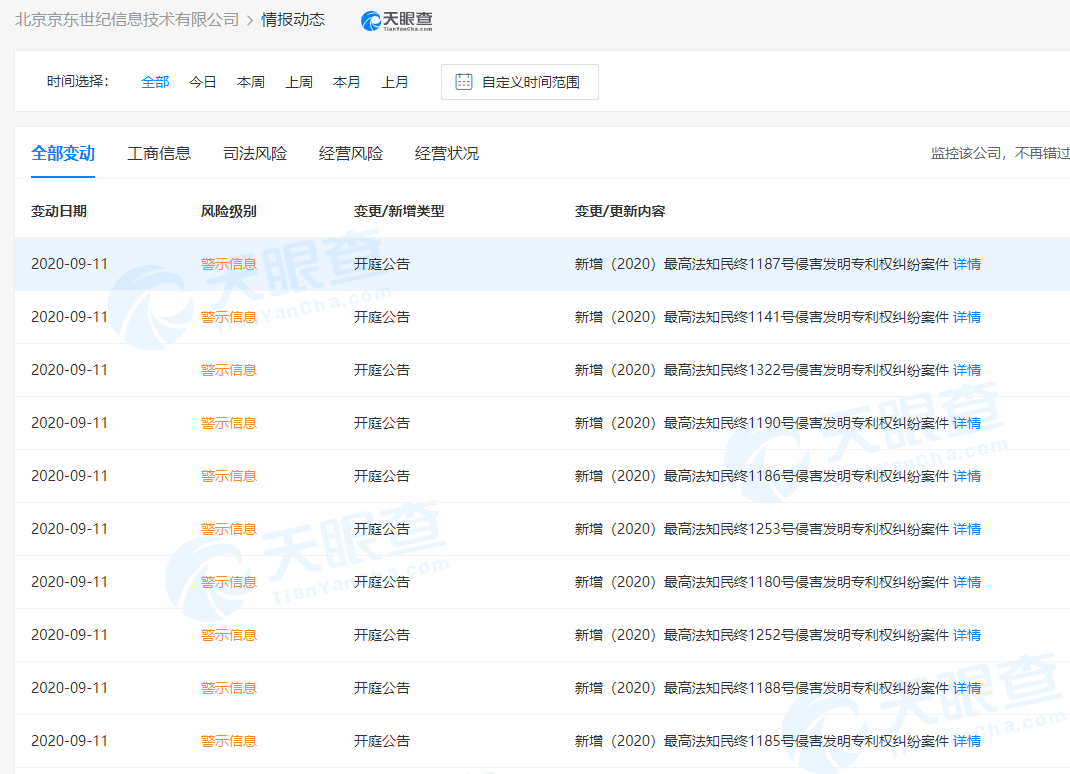Open 自定义时间范围 date picker
This screenshot has width=1070, height=774.
point(520,82)
